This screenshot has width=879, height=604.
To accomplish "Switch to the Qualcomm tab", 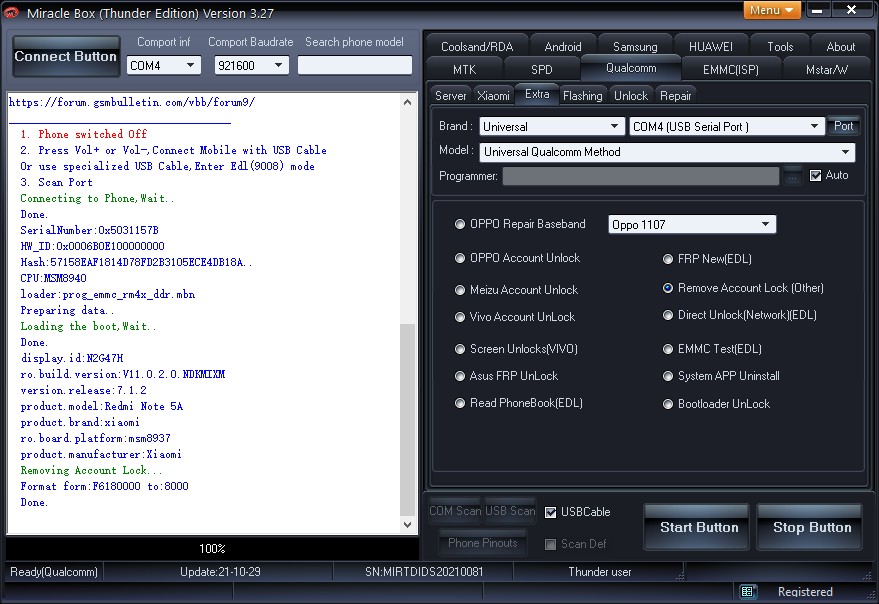I will coord(631,68).
